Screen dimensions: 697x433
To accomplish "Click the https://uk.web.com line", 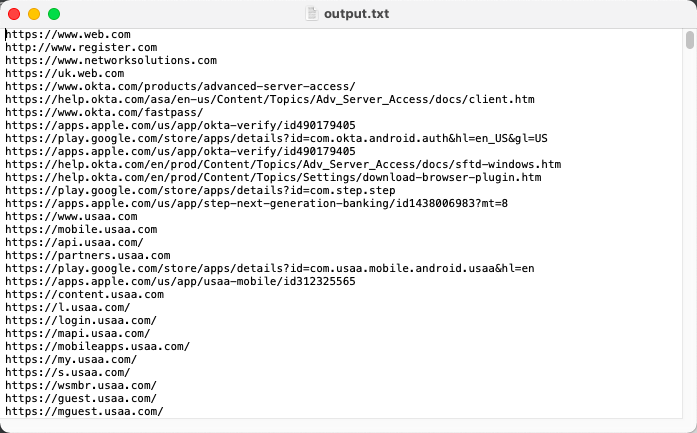I will point(65,73).
